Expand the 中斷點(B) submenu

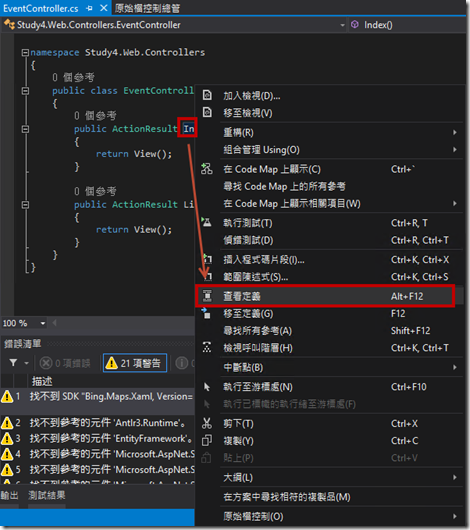point(455,367)
